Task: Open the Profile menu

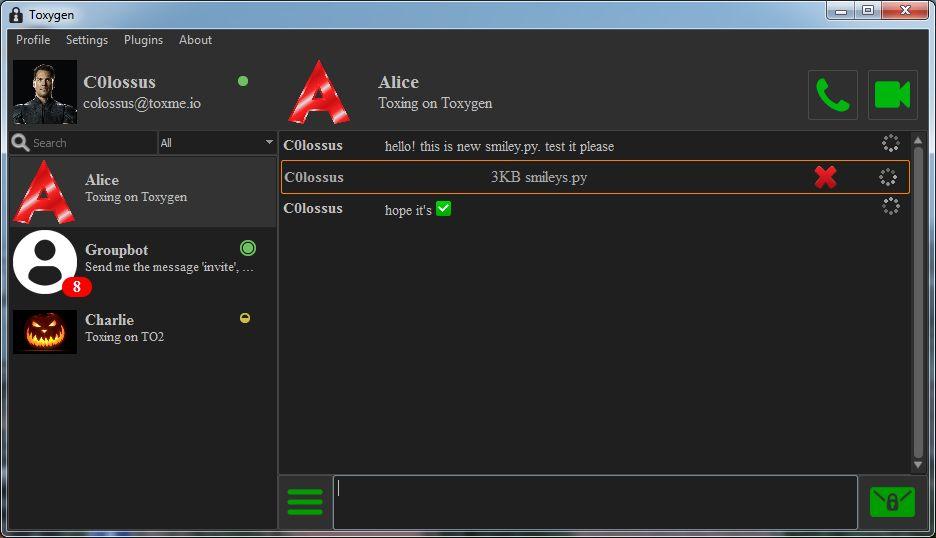Action: point(33,40)
